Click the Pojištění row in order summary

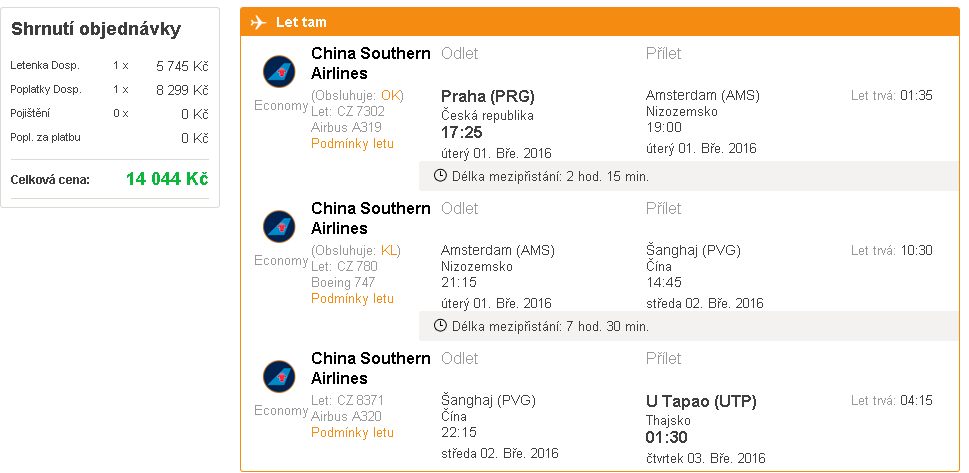(x=109, y=114)
